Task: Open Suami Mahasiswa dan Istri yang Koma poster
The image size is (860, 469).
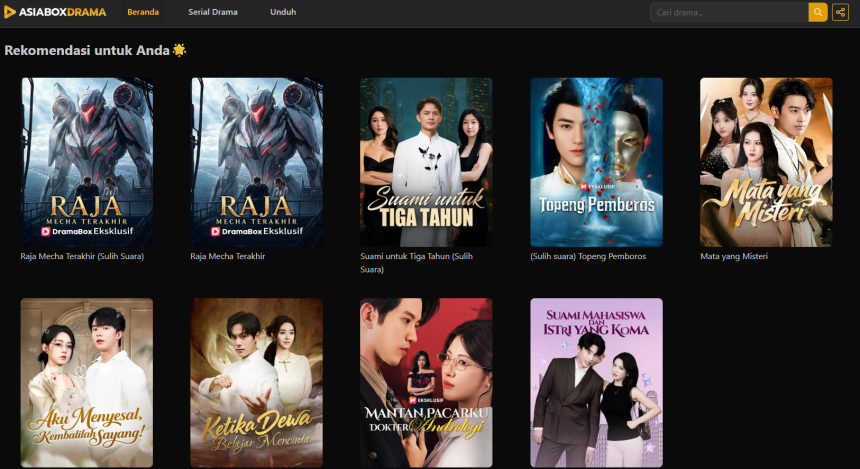Action: (x=596, y=383)
